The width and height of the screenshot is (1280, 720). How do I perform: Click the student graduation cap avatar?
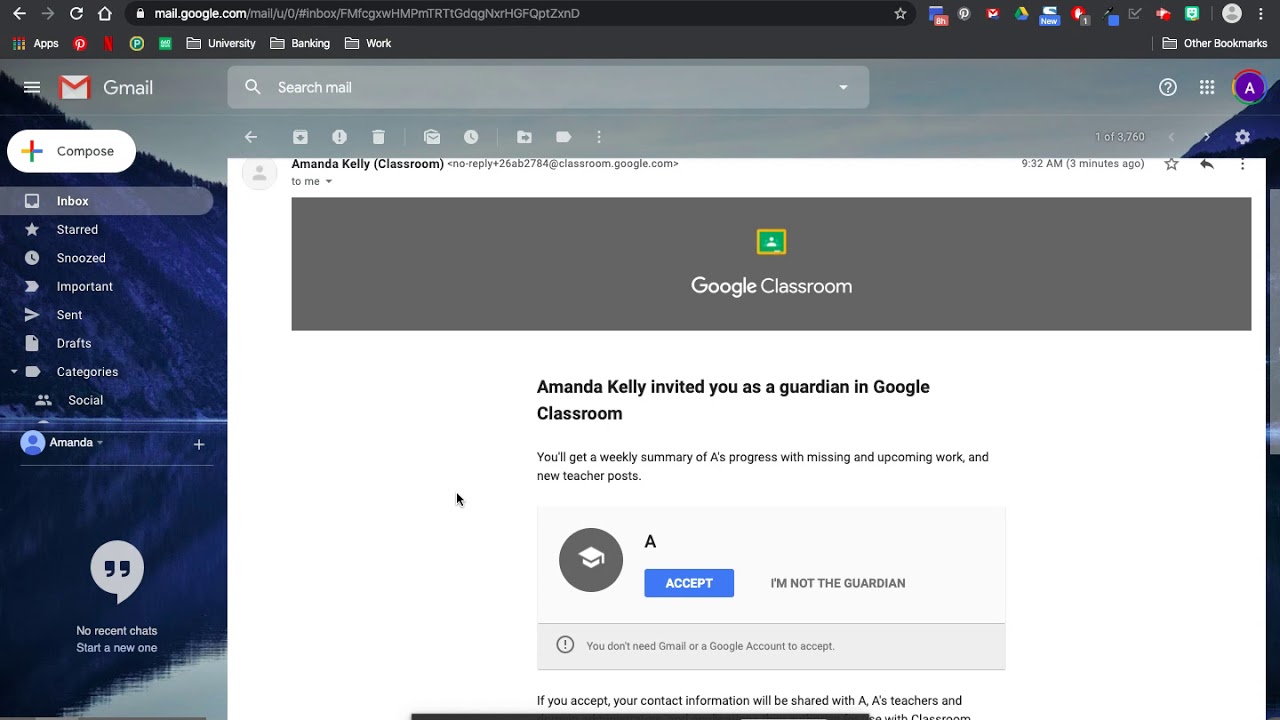click(x=591, y=560)
